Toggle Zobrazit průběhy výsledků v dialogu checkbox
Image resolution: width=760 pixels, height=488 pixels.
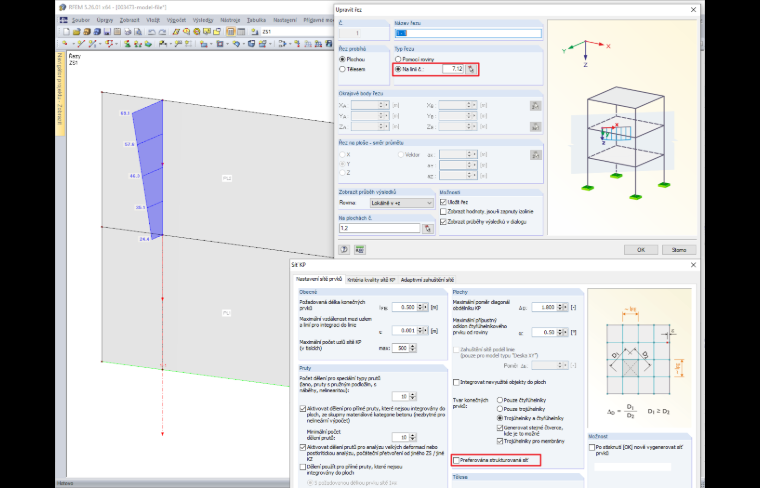point(443,221)
